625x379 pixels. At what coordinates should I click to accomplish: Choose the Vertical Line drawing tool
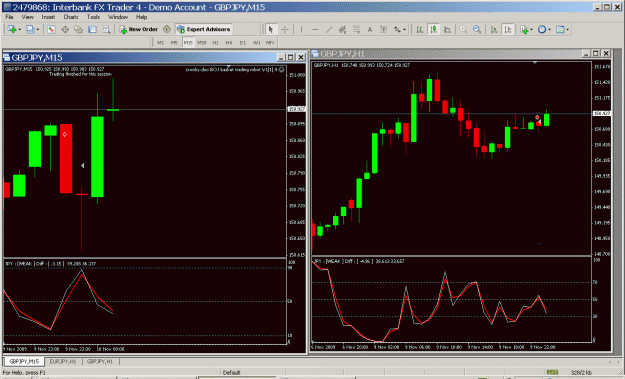pos(301,29)
